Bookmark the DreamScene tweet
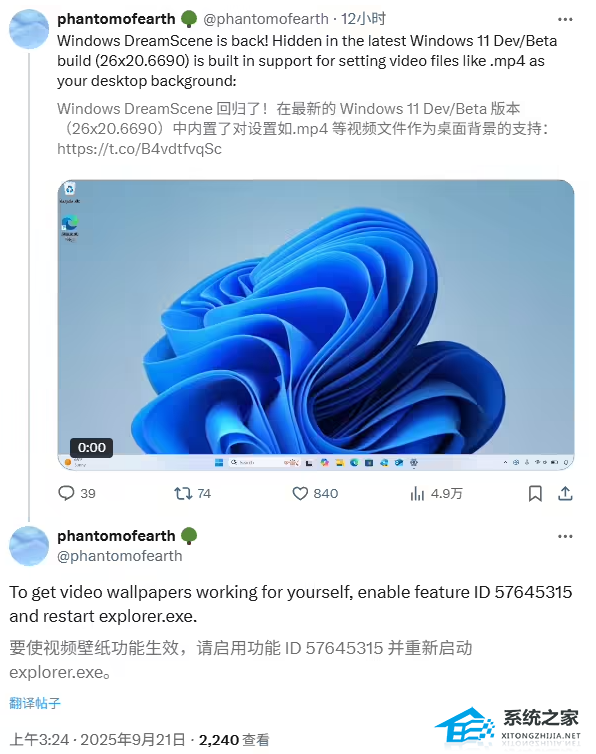 535,493
